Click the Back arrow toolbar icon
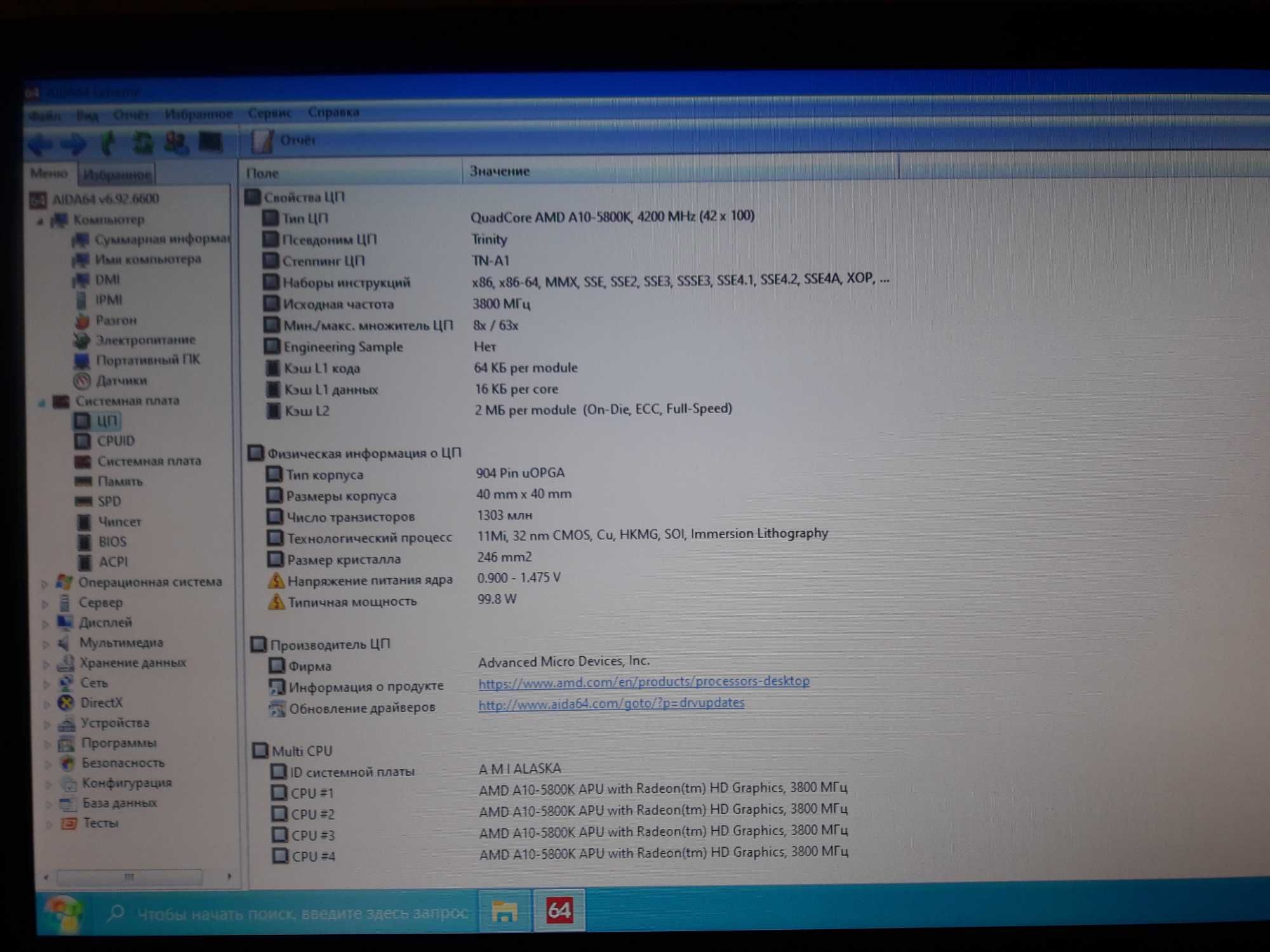Viewport: 1270px width, 952px height. point(41,144)
